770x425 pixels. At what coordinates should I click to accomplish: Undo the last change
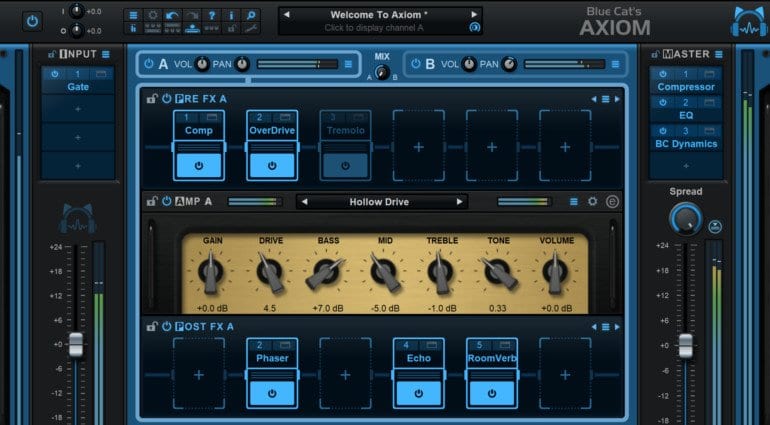(172, 16)
